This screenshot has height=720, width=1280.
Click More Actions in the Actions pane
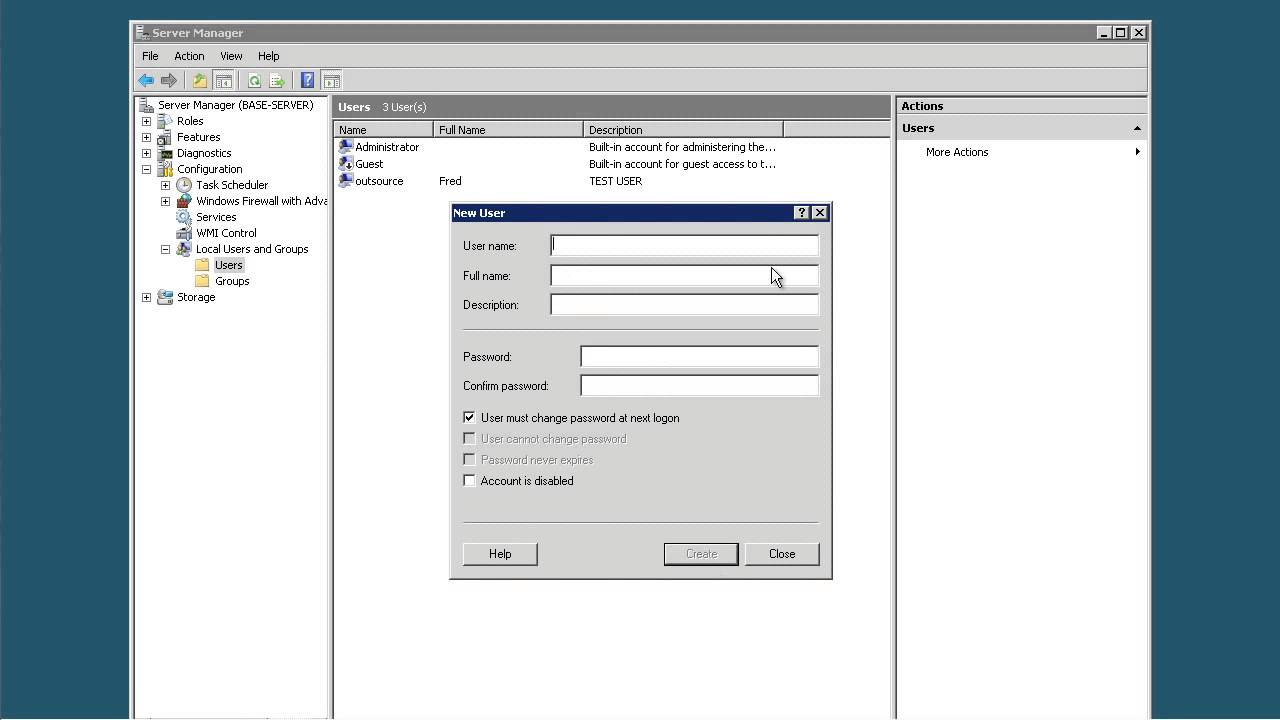(x=957, y=152)
